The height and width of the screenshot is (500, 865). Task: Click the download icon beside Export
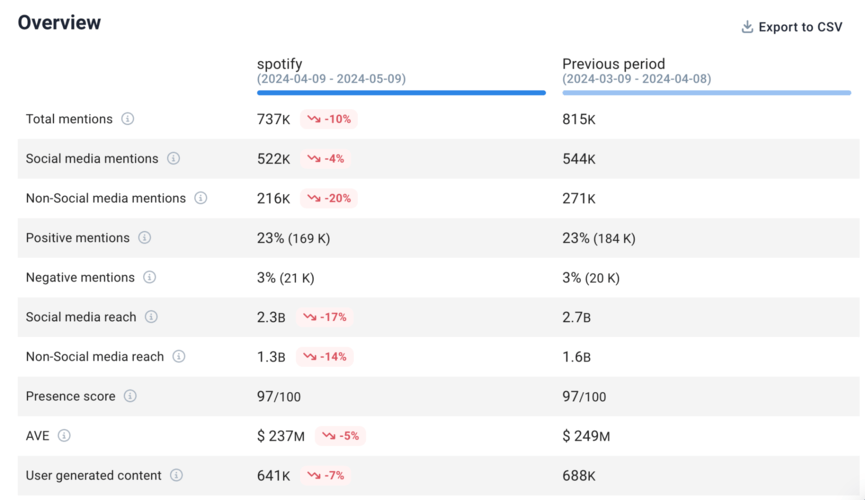tap(747, 27)
